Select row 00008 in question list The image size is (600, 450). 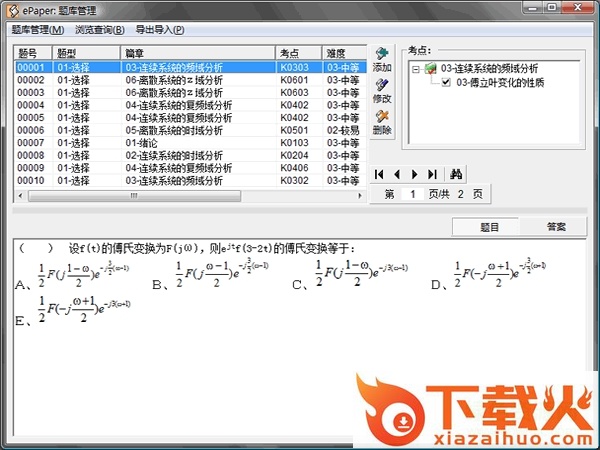click(x=190, y=155)
